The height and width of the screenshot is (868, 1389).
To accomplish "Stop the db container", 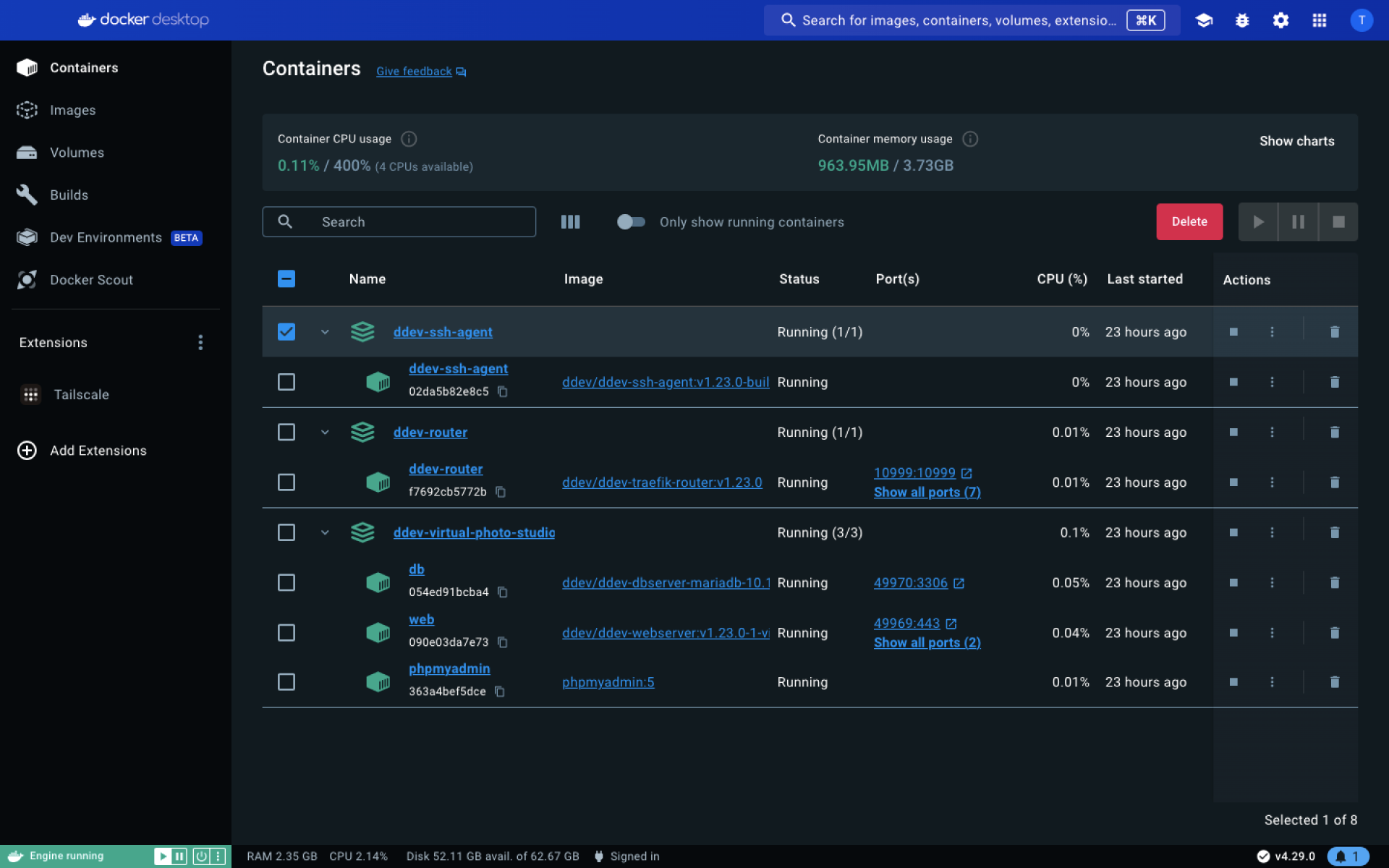I will 1233,583.
